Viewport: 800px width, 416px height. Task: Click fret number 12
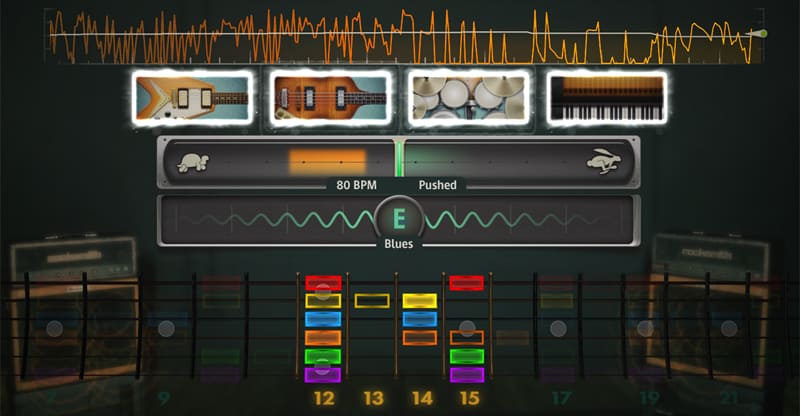[x=324, y=398]
